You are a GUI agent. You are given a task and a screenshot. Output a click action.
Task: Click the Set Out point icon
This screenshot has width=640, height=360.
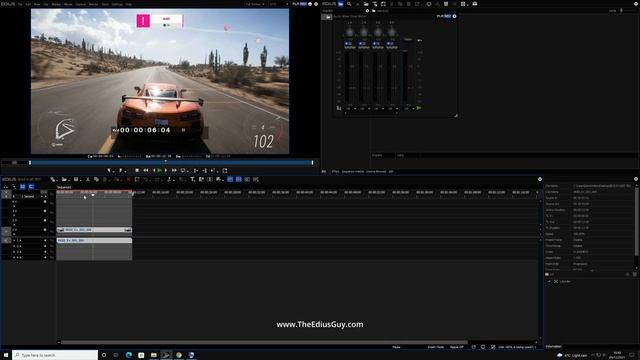[121, 170]
